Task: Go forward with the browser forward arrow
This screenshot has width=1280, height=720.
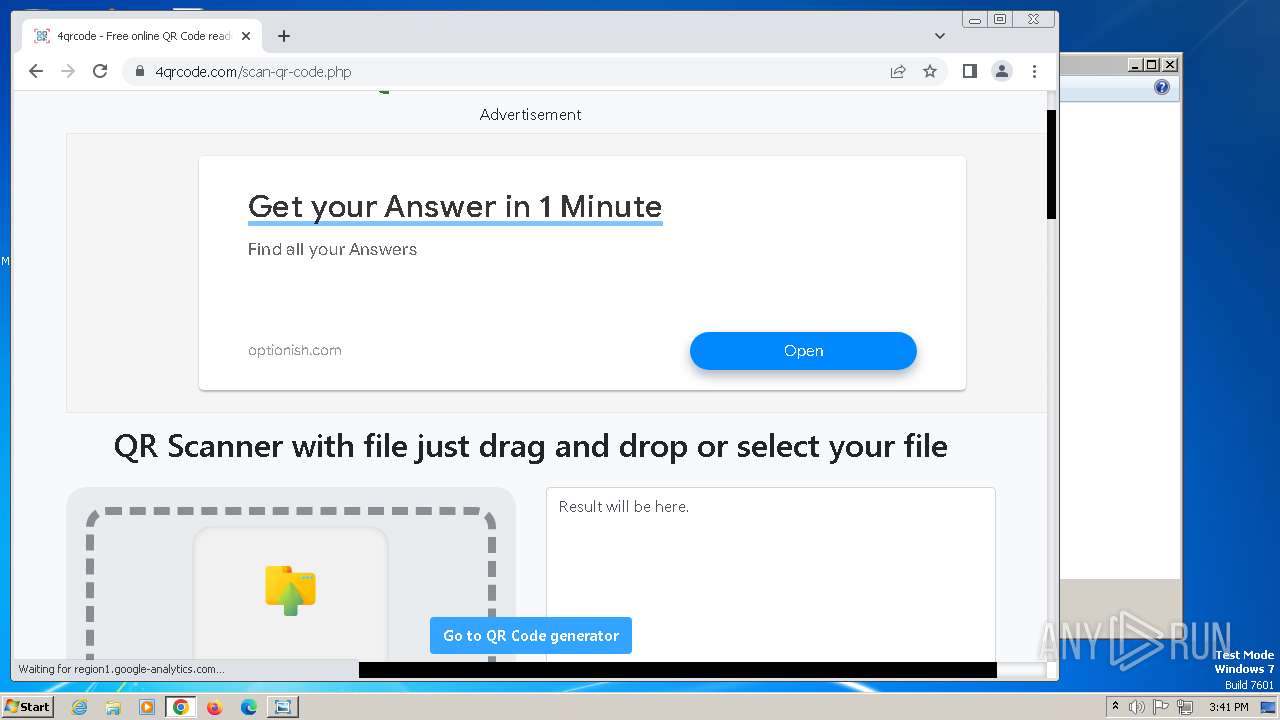Action: click(x=68, y=71)
